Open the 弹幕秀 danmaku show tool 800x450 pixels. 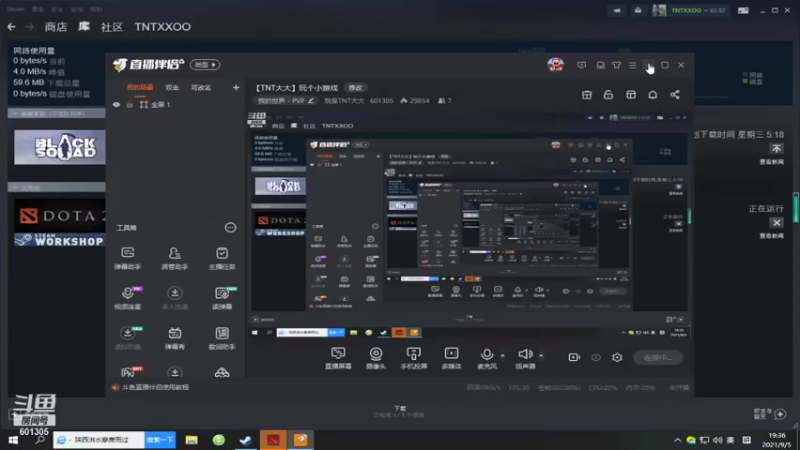pyautogui.click(x=174, y=338)
